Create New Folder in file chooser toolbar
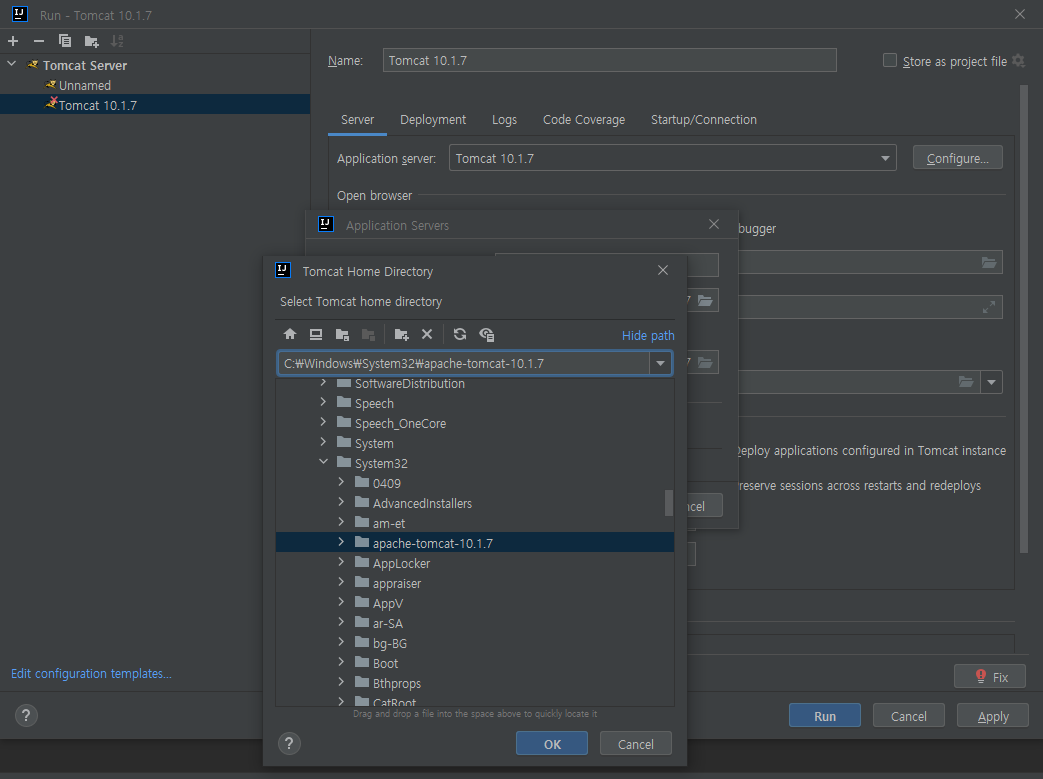1043x779 pixels. [401, 335]
